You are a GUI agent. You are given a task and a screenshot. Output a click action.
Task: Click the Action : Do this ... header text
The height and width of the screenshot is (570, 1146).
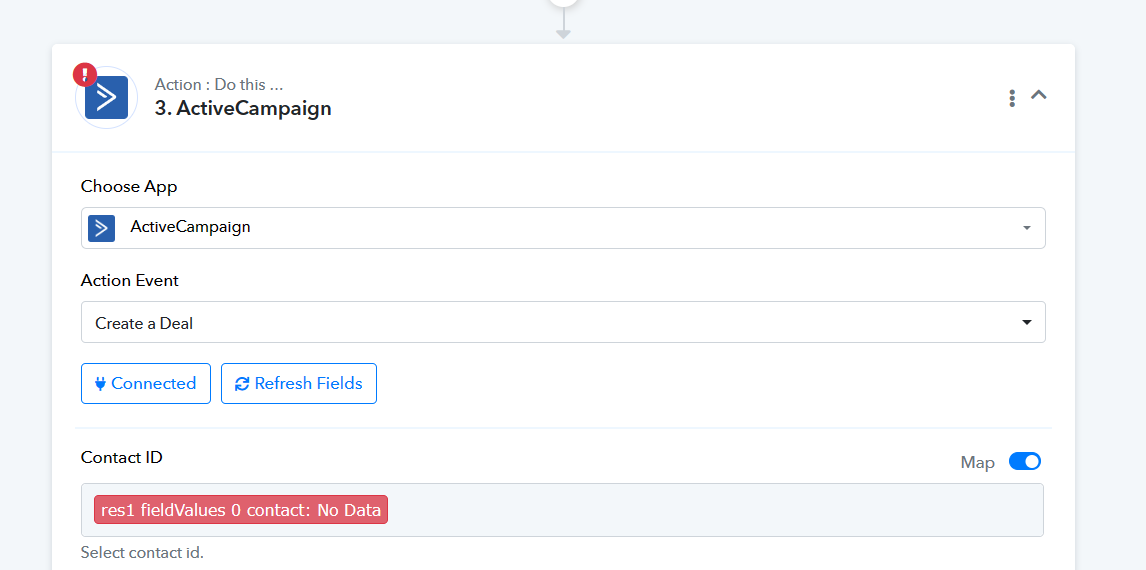point(219,85)
